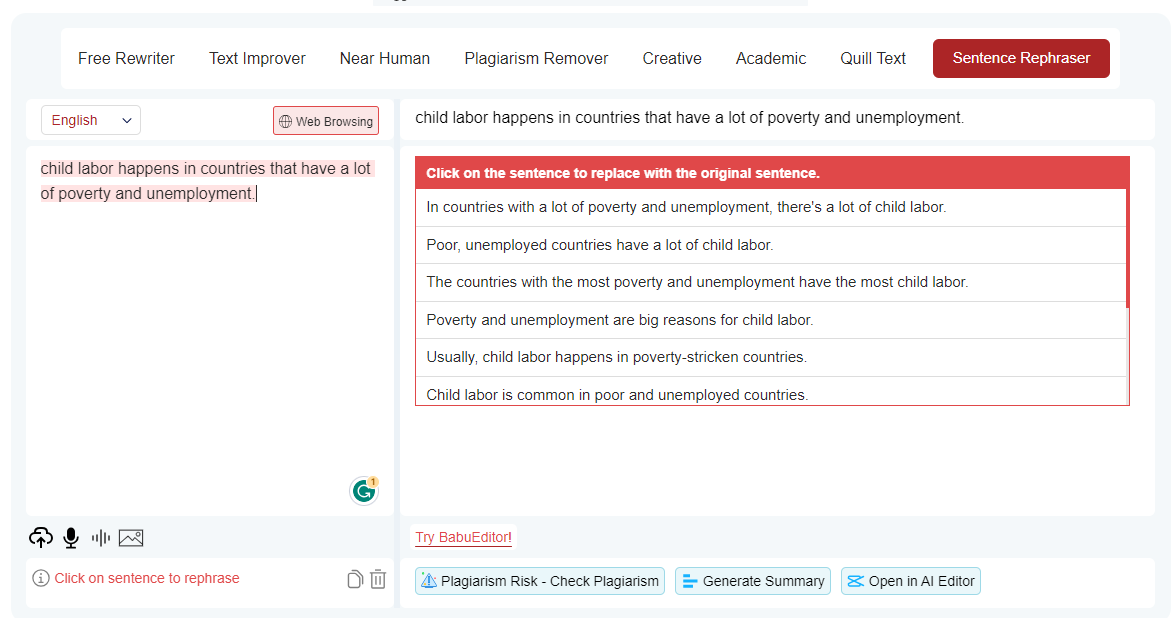The width and height of the screenshot is (1176, 618).
Task: Pick 'Poverty and unemployment are big reasons...' suggestion
Action: 771,320
